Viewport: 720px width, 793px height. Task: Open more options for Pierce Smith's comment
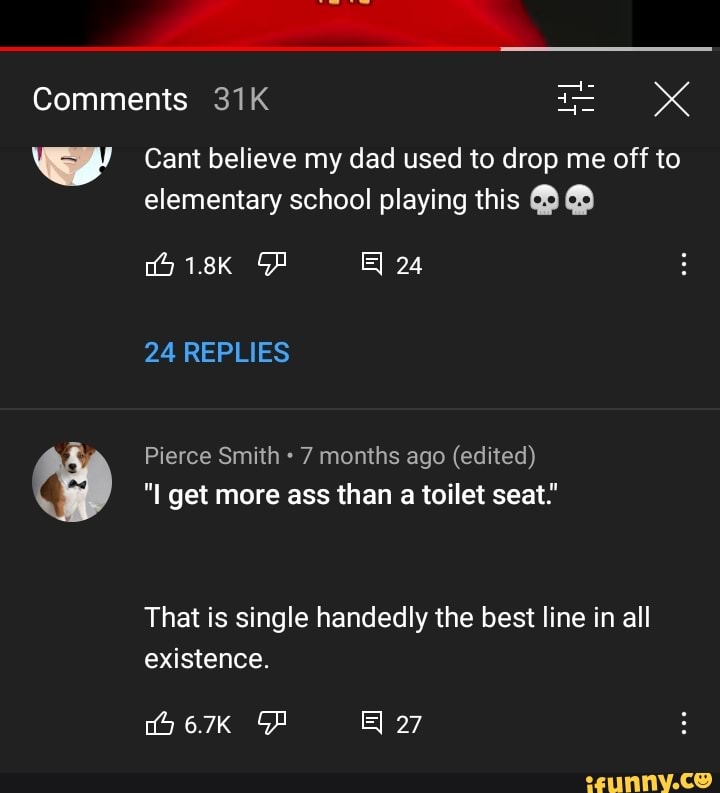click(x=683, y=723)
